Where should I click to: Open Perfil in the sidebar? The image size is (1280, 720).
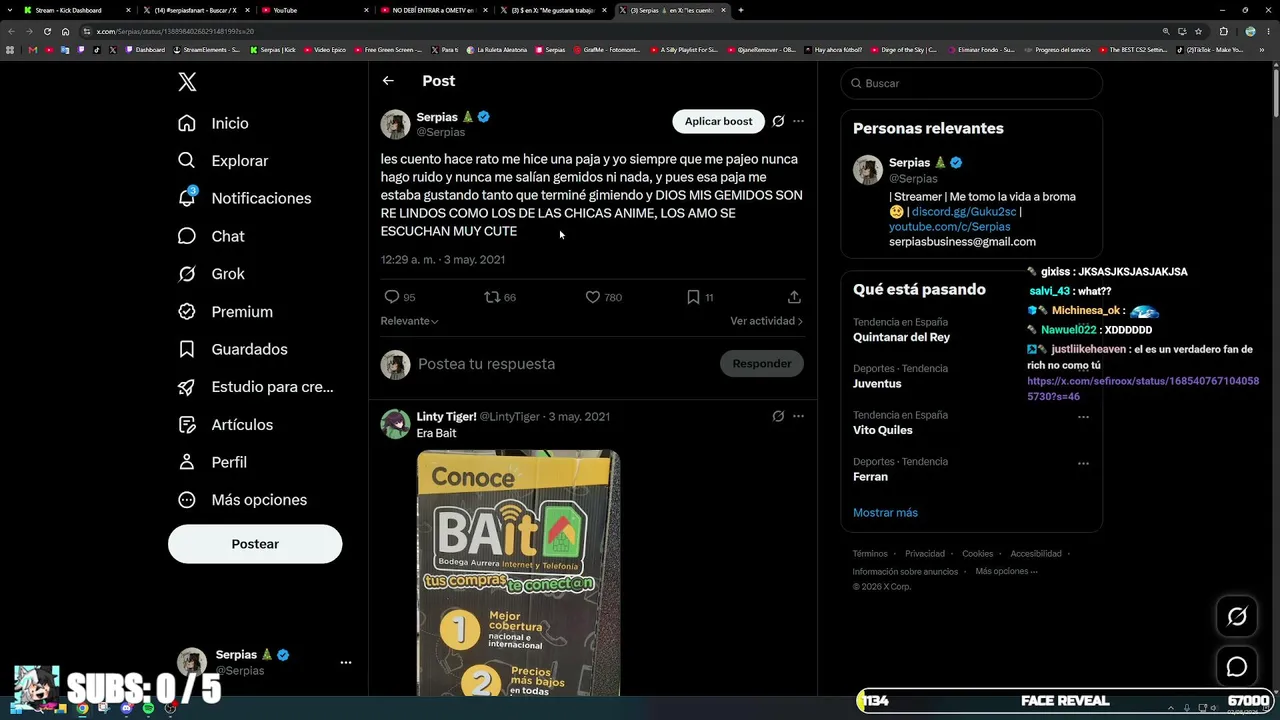point(212,462)
